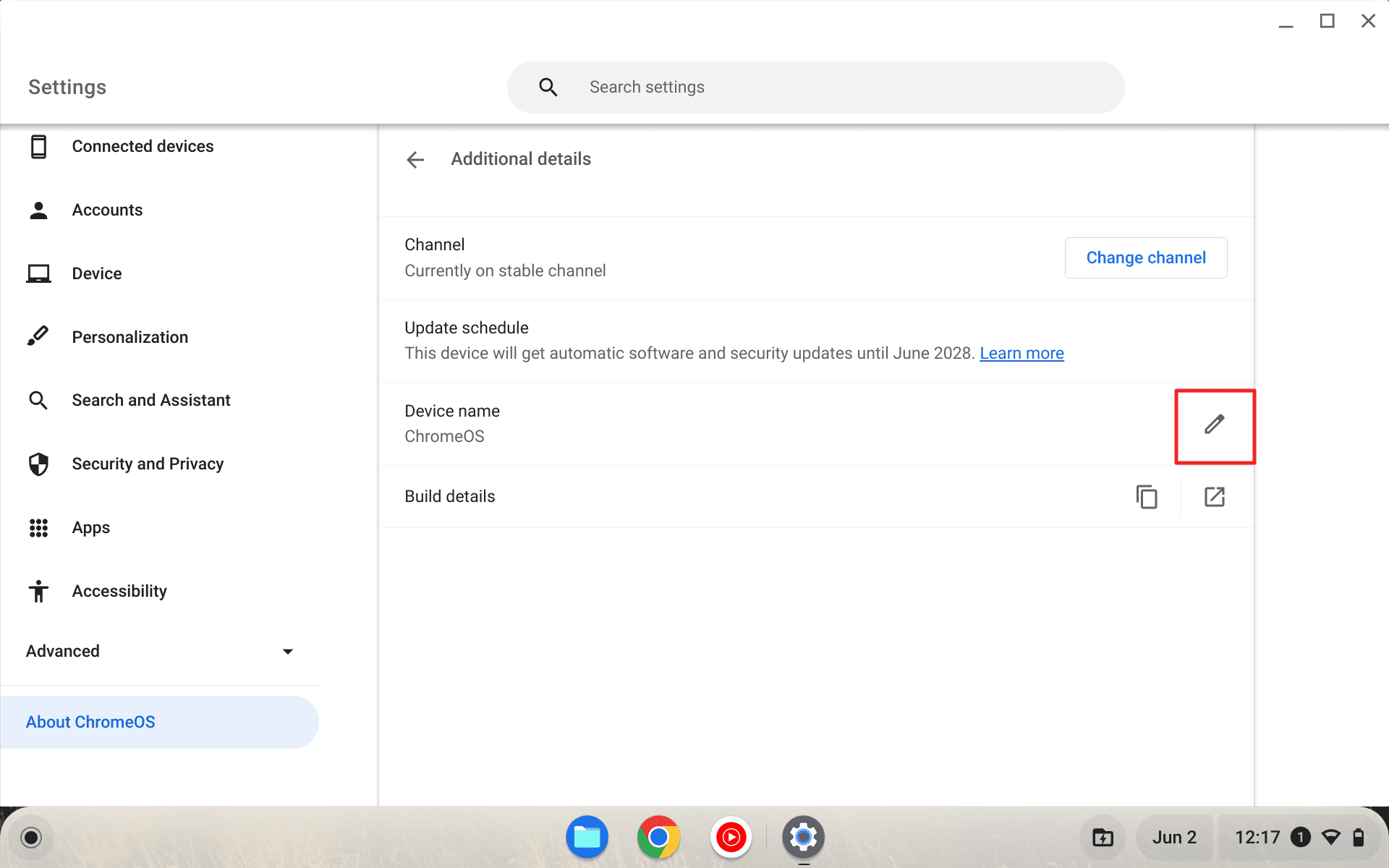Maximize the Settings window

pos(1327,21)
